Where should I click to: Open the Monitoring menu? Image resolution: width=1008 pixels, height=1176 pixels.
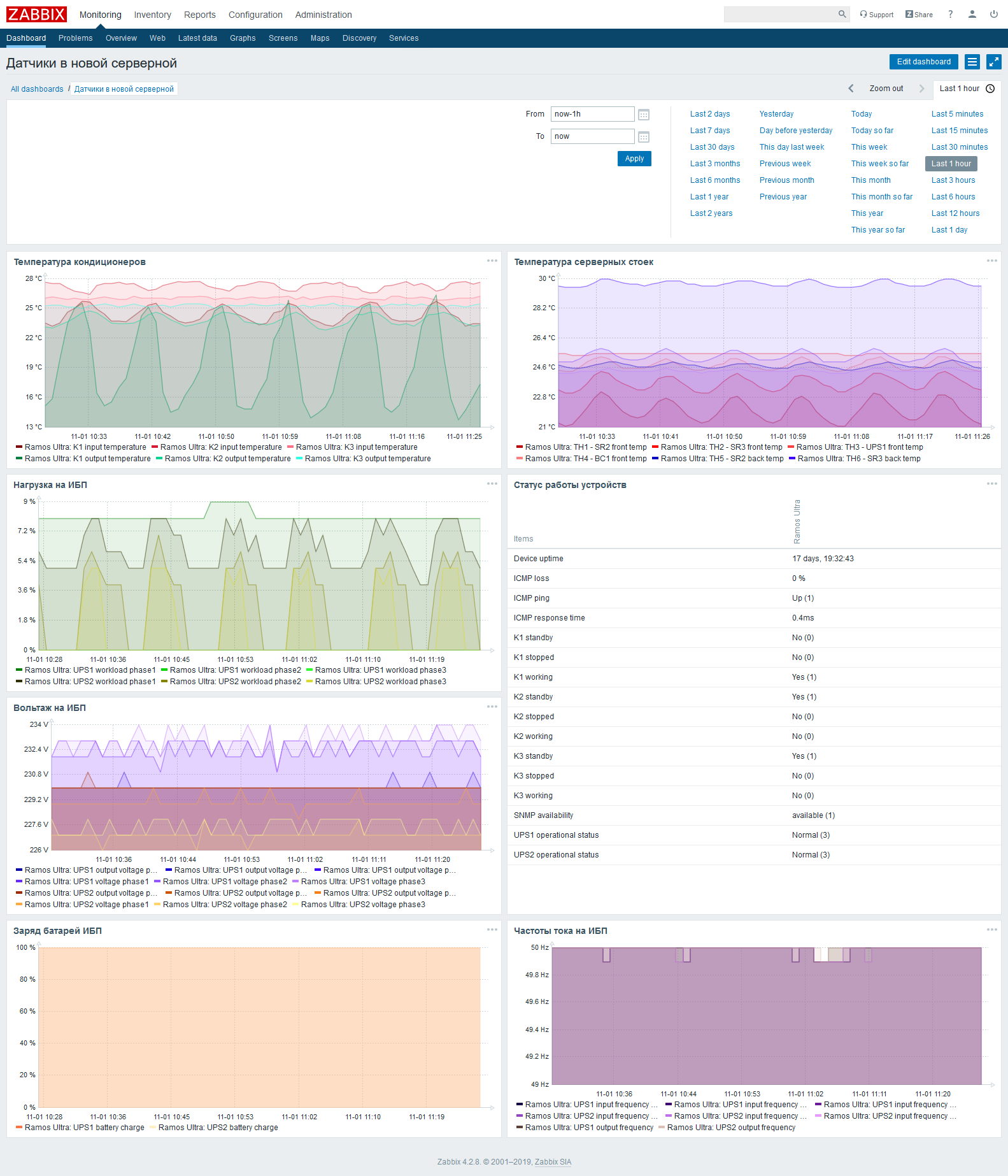[100, 15]
